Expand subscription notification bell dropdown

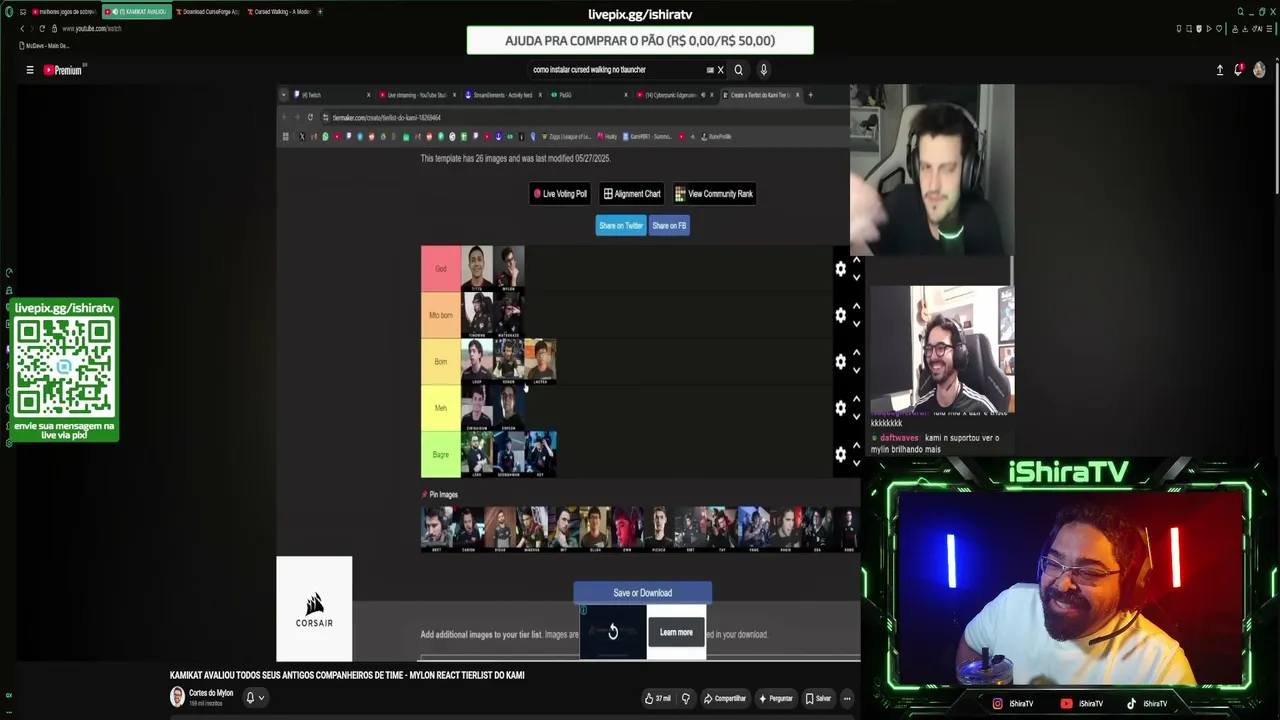click(255, 698)
